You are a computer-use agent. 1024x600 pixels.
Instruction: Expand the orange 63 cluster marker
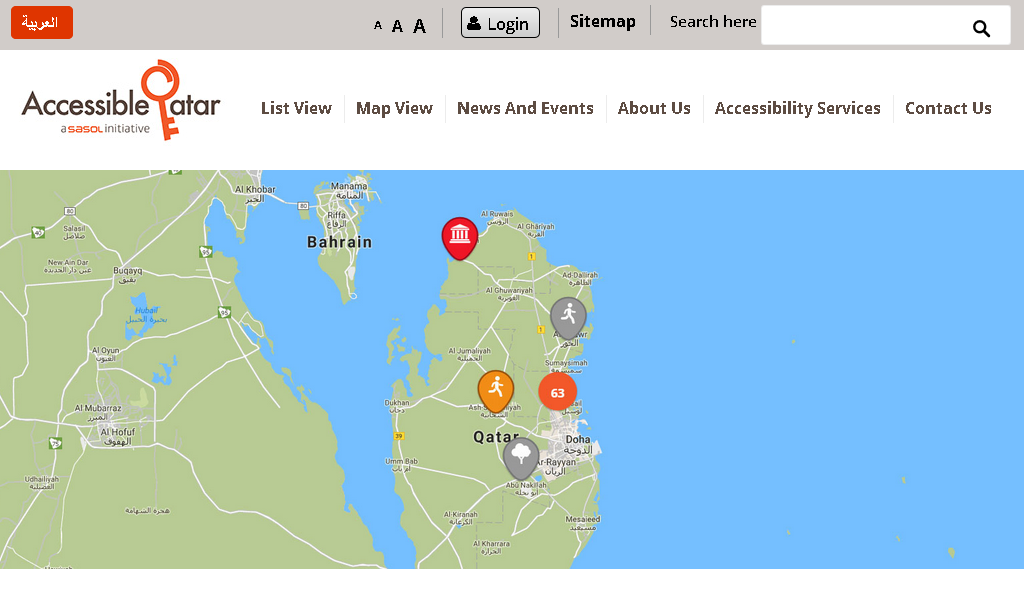coord(557,392)
